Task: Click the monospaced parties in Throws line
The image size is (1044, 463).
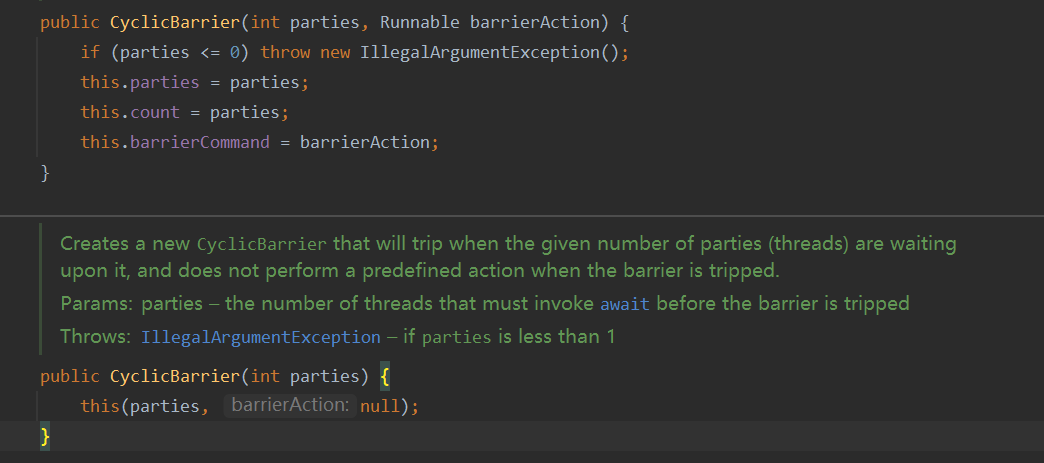Action: 457,338
